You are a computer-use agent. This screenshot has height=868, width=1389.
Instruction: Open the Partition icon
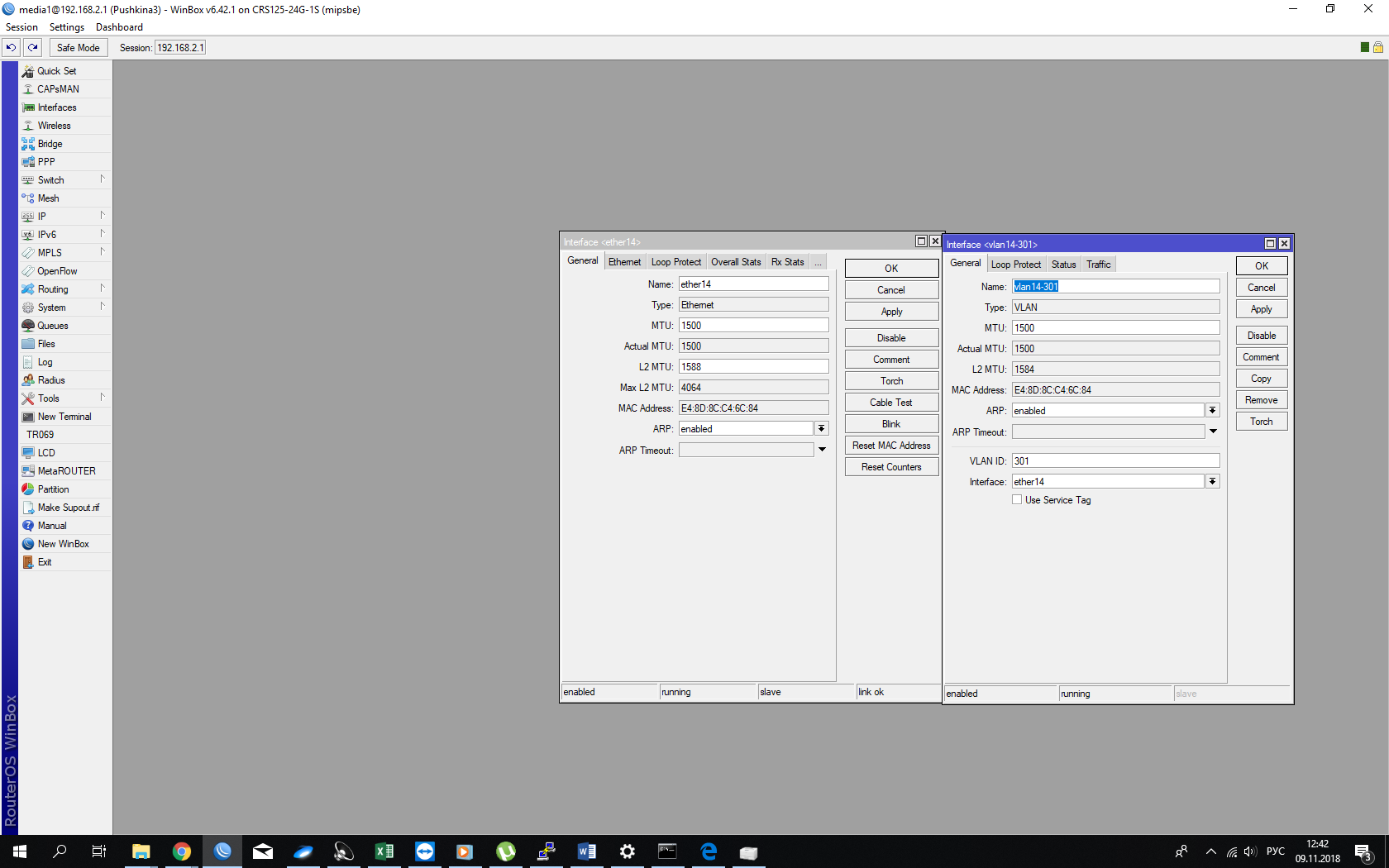(28, 489)
